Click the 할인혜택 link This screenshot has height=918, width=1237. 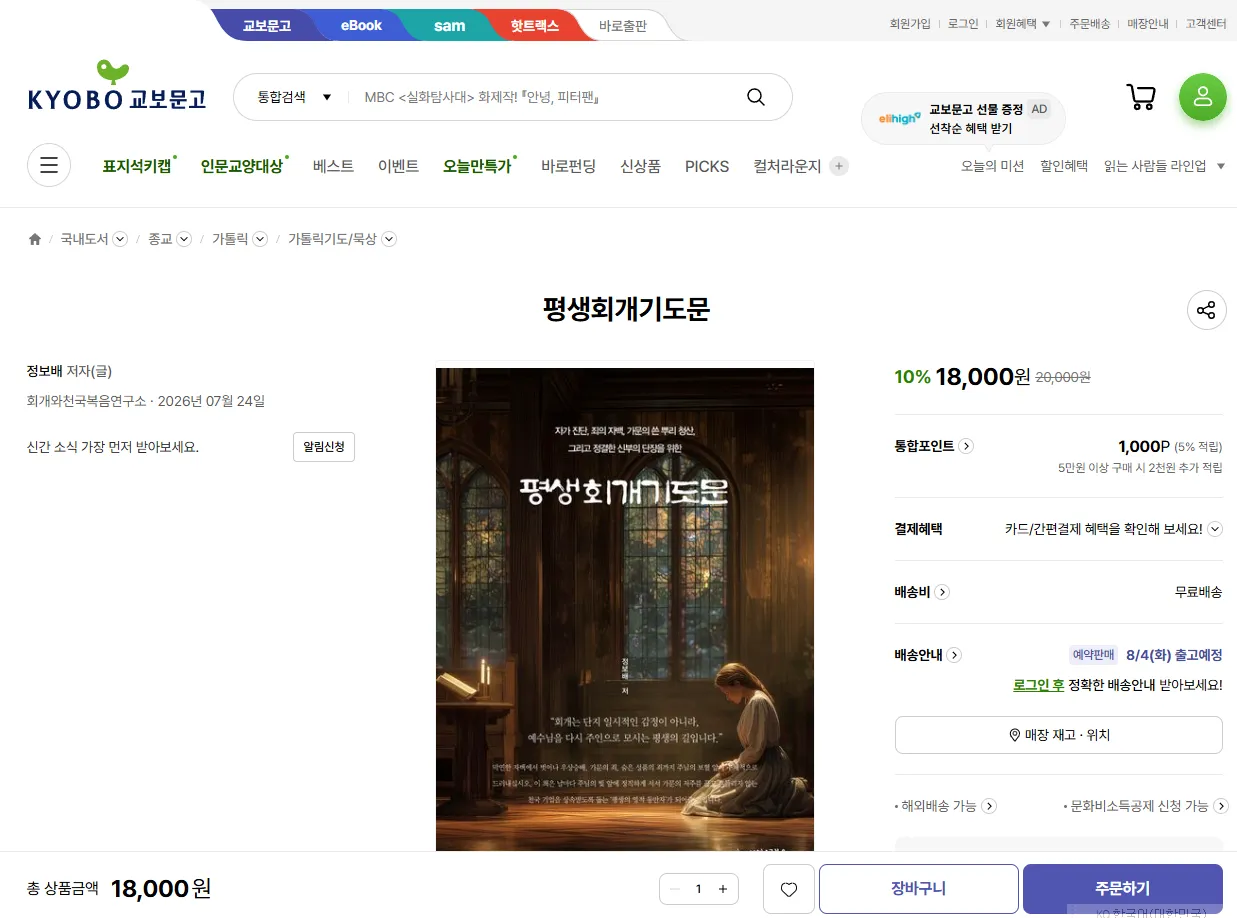click(x=1064, y=166)
